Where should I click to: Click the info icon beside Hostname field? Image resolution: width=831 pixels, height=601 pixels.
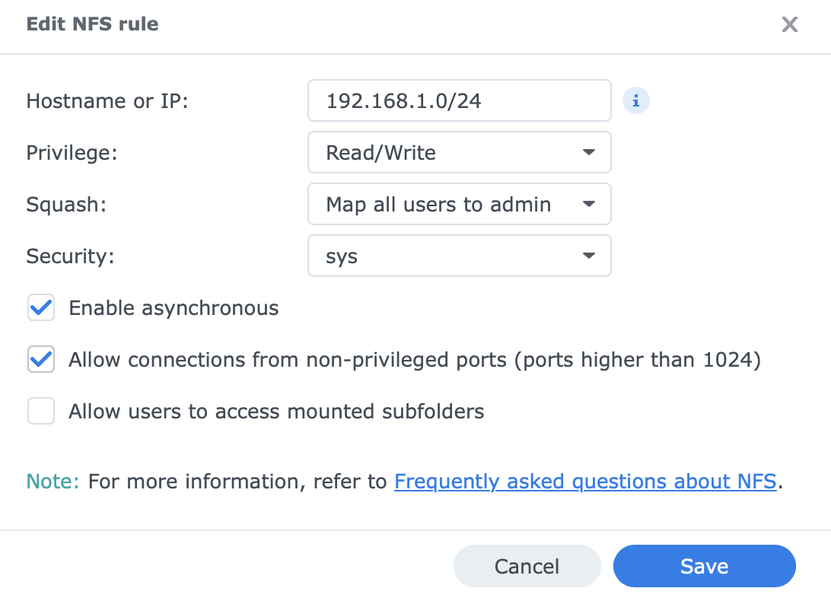636,100
